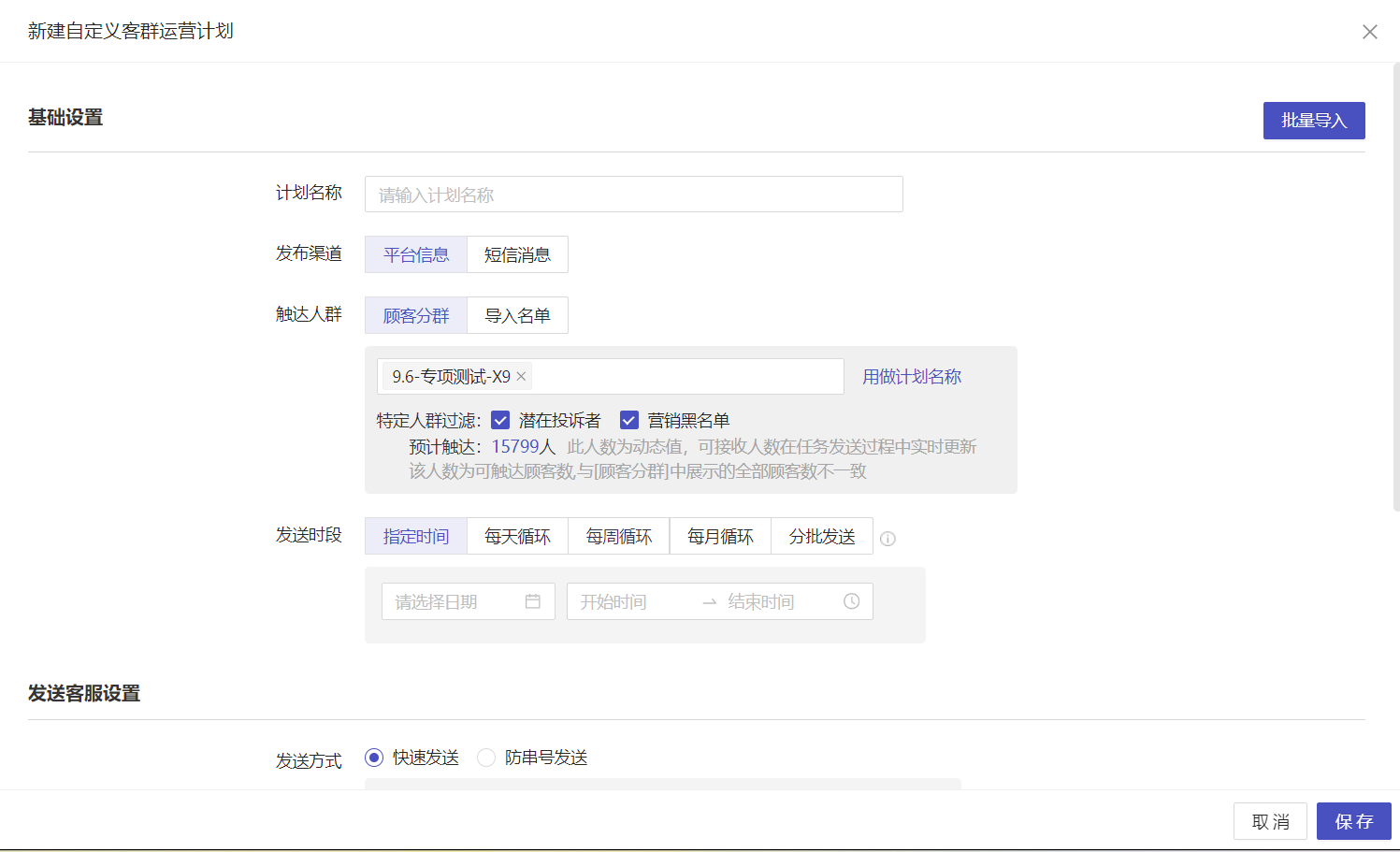The image size is (1400, 852).
Task: Select 平台信息 publish channel
Action: click(x=416, y=254)
